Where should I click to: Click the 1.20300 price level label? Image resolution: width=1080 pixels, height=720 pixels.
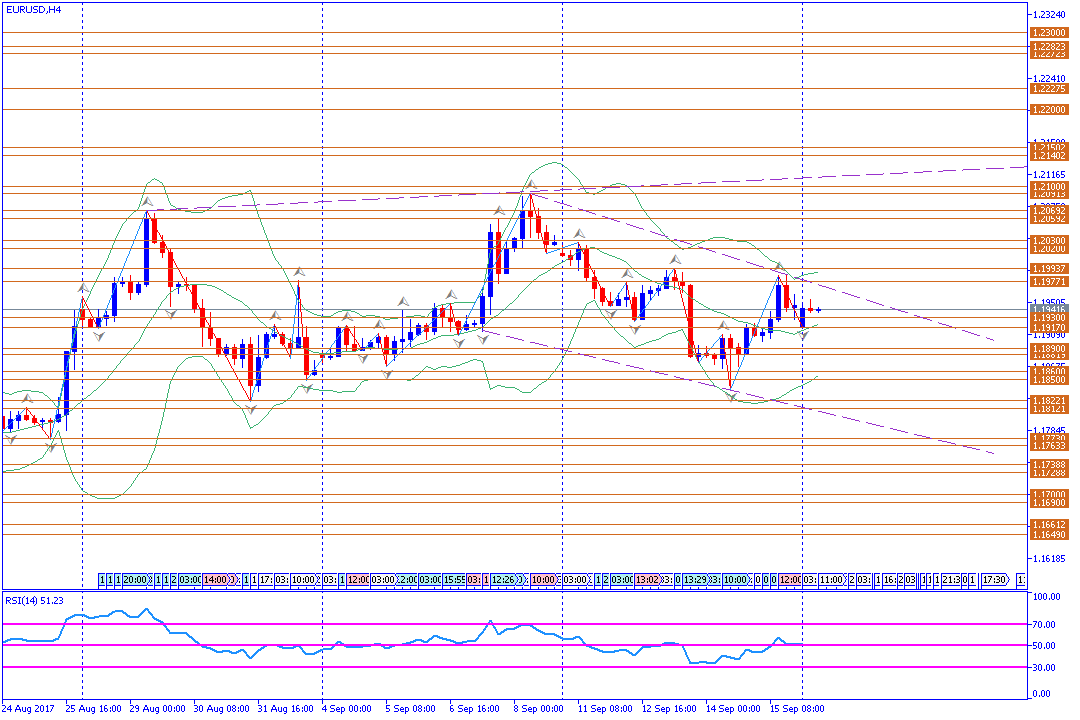click(1049, 240)
